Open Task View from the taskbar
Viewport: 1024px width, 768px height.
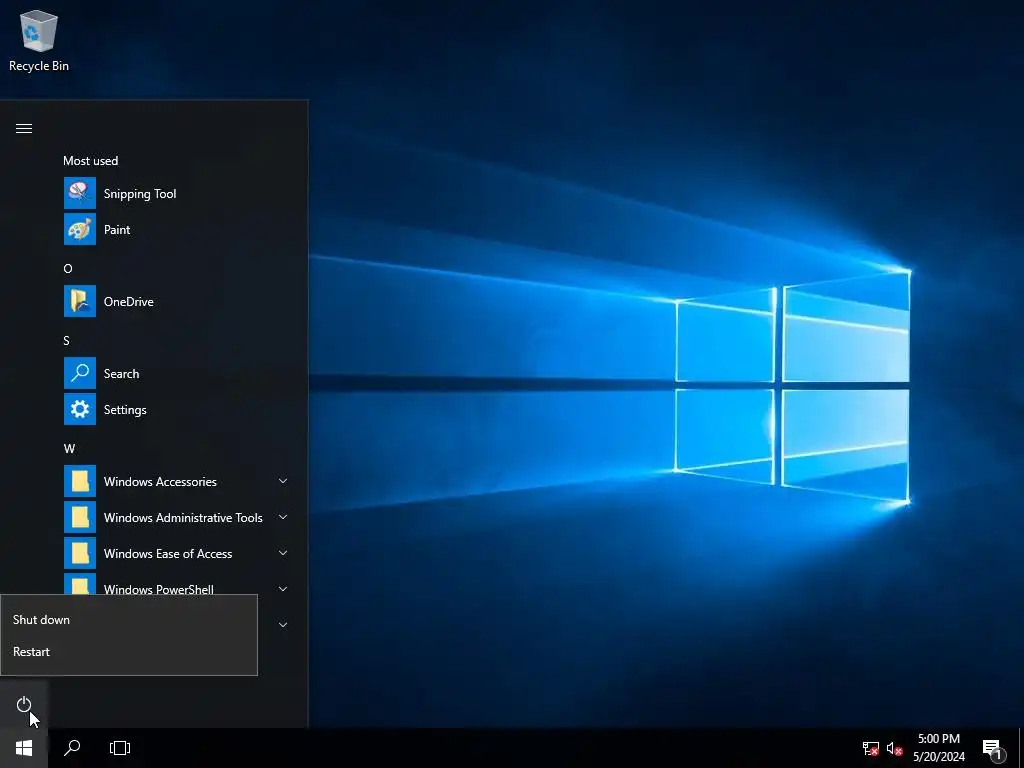[120, 748]
